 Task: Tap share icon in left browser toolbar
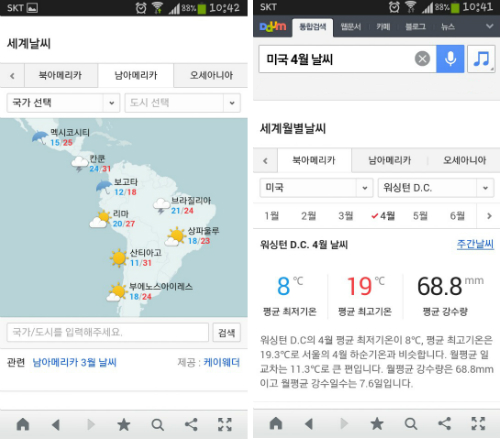[191, 425]
